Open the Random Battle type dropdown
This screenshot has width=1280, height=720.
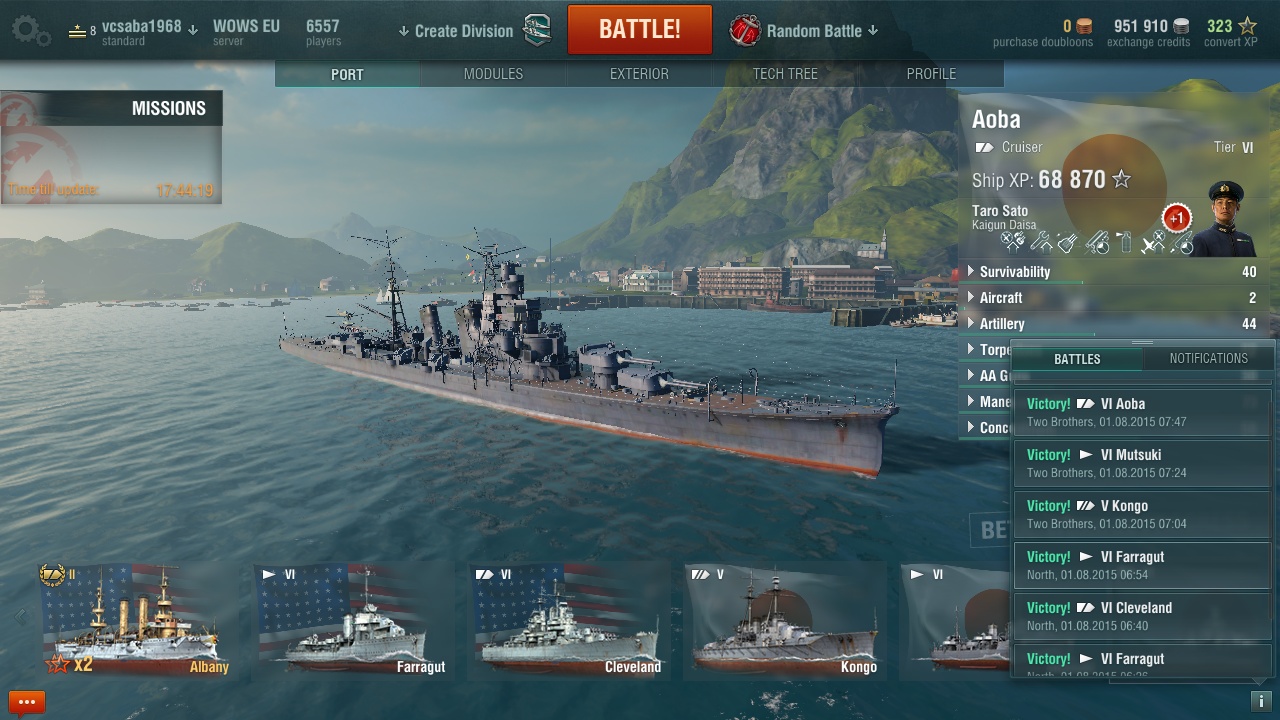(822, 31)
